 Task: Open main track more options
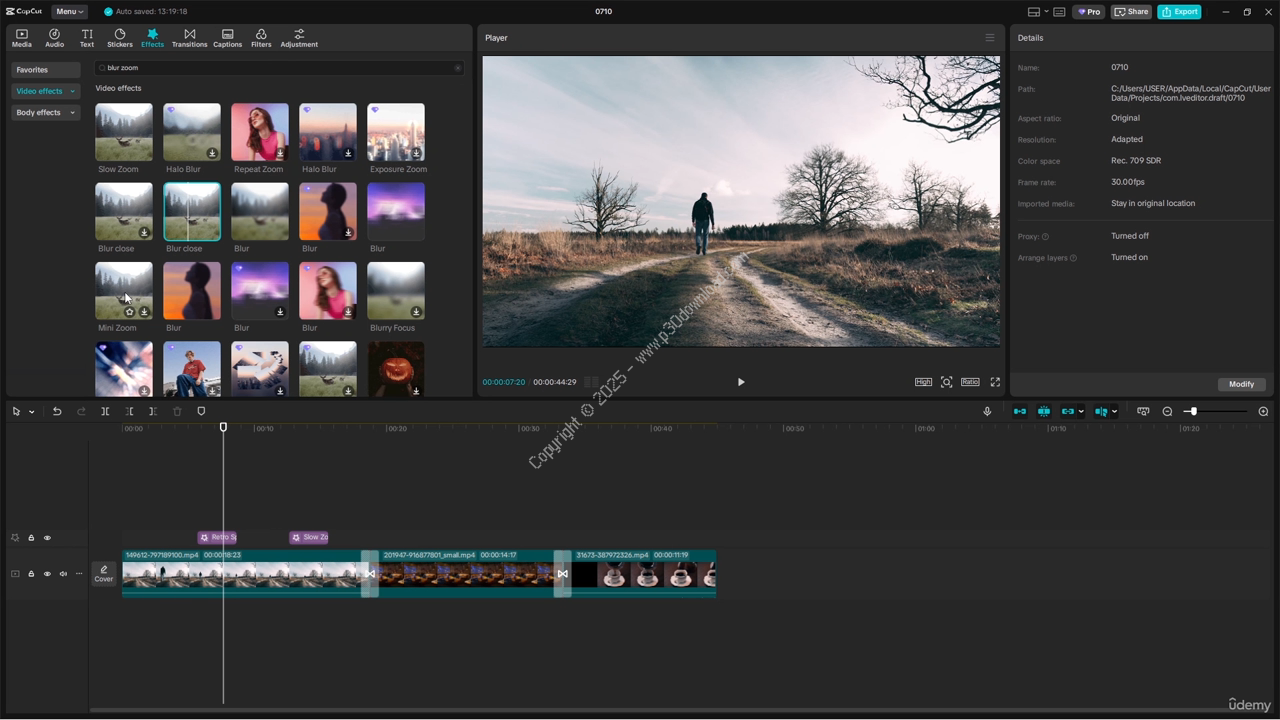pos(79,574)
